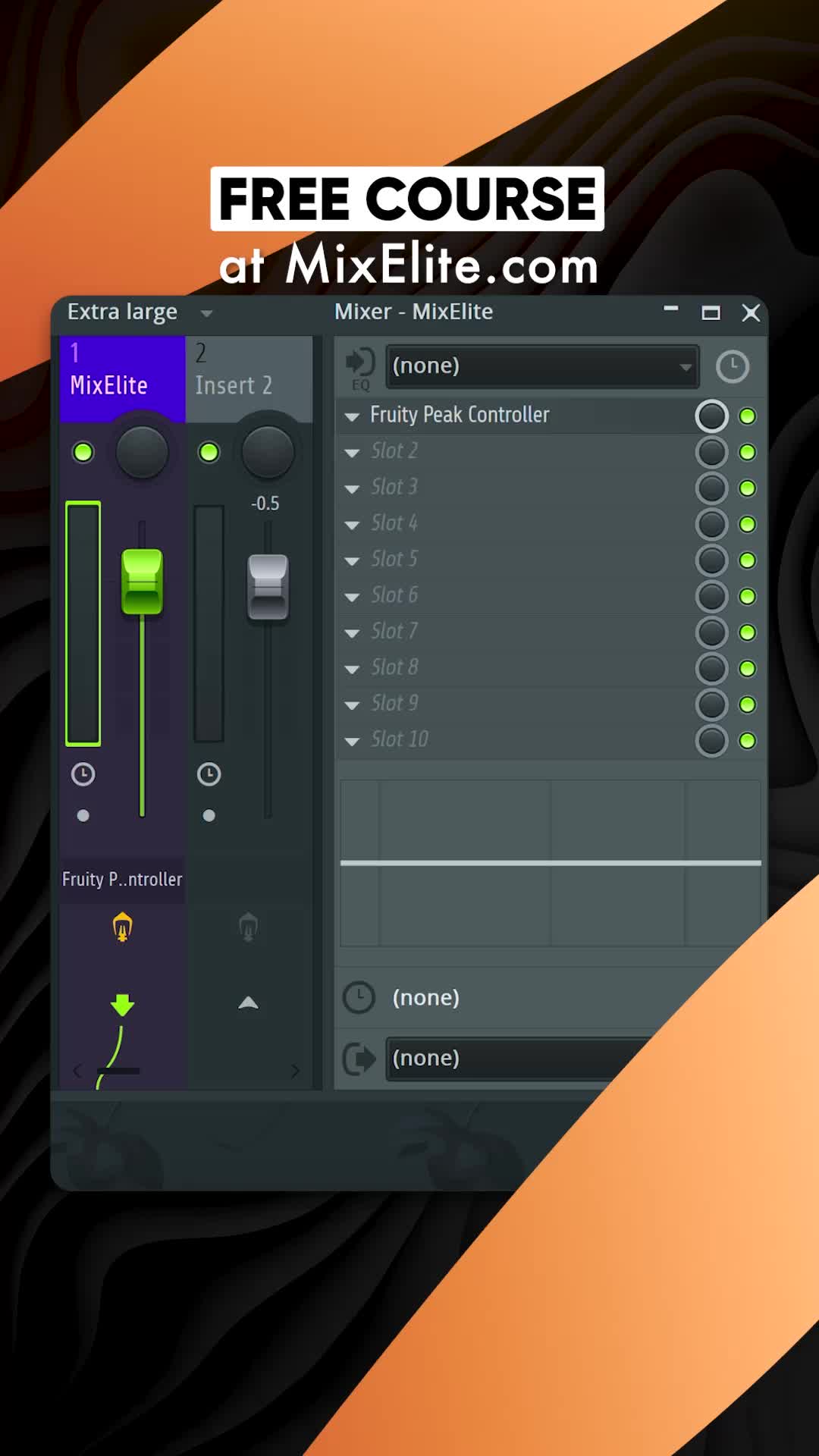Open the Slot 4 menu arrow
This screenshot has width=819, height=1456.
[352, 525]
